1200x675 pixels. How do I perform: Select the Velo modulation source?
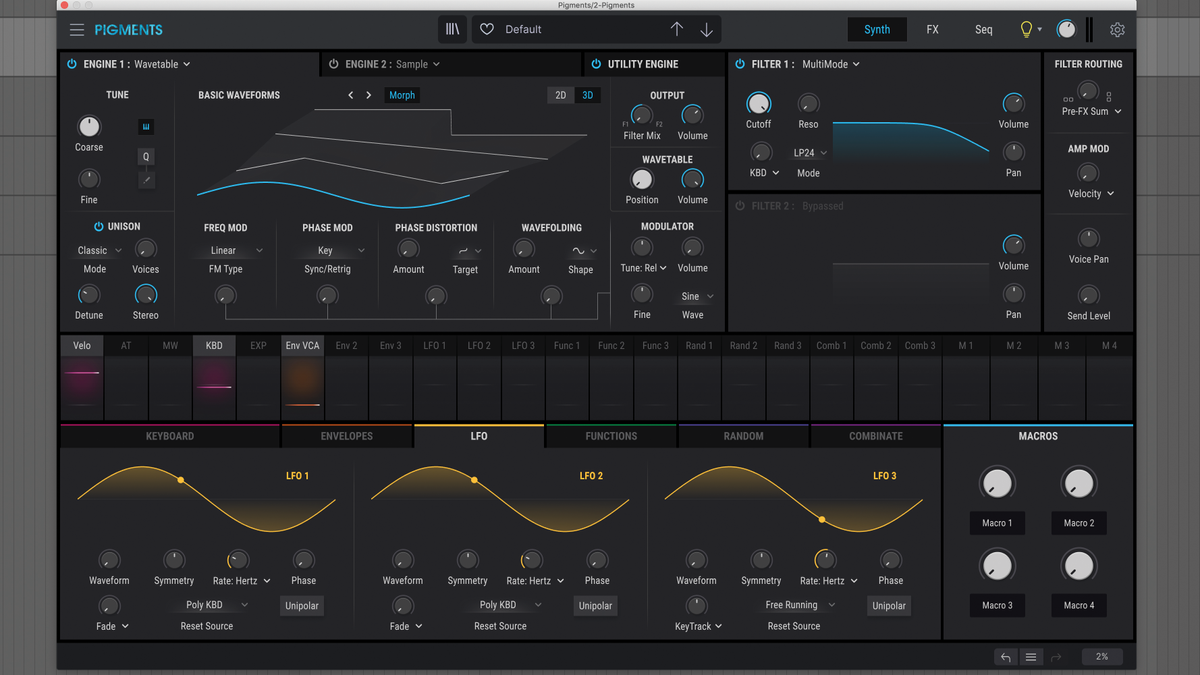tap(82, 346)
